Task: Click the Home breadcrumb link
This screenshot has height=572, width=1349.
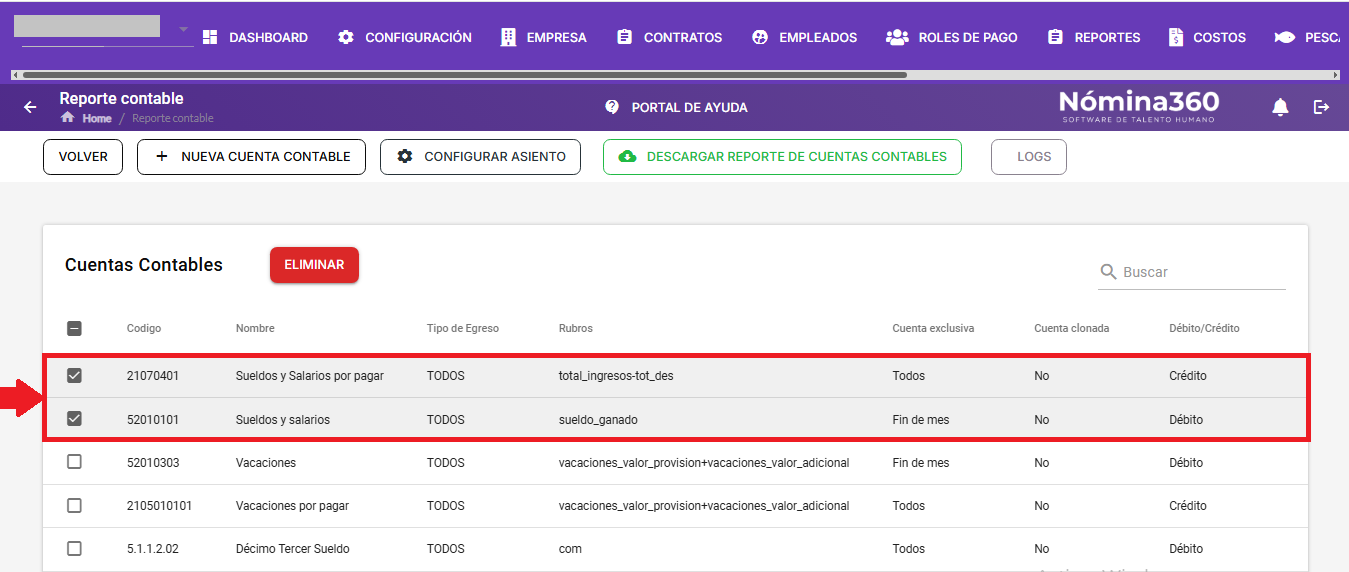Action: pos(97,118)
